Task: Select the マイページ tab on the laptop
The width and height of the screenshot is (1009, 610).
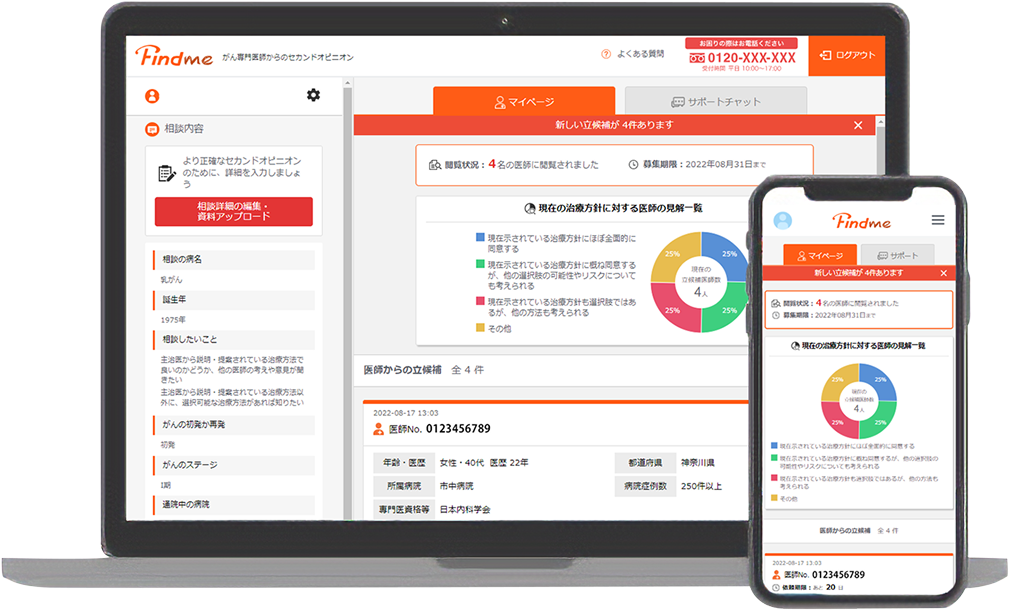Action: [x=524, y=102]
